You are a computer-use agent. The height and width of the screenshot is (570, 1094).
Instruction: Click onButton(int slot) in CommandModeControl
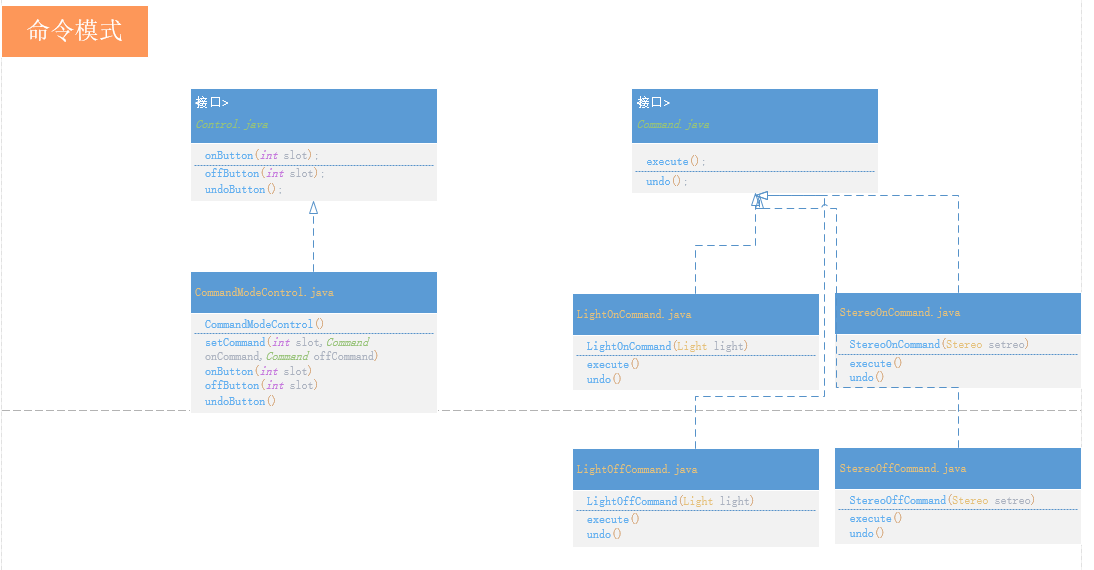(258, 371)
